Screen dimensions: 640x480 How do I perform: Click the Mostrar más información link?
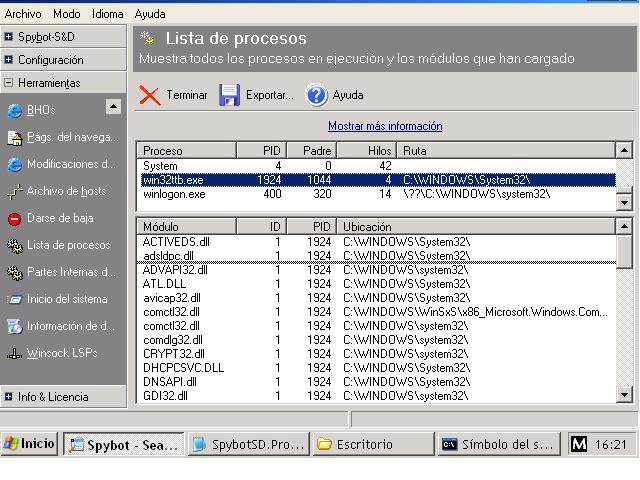385,126
